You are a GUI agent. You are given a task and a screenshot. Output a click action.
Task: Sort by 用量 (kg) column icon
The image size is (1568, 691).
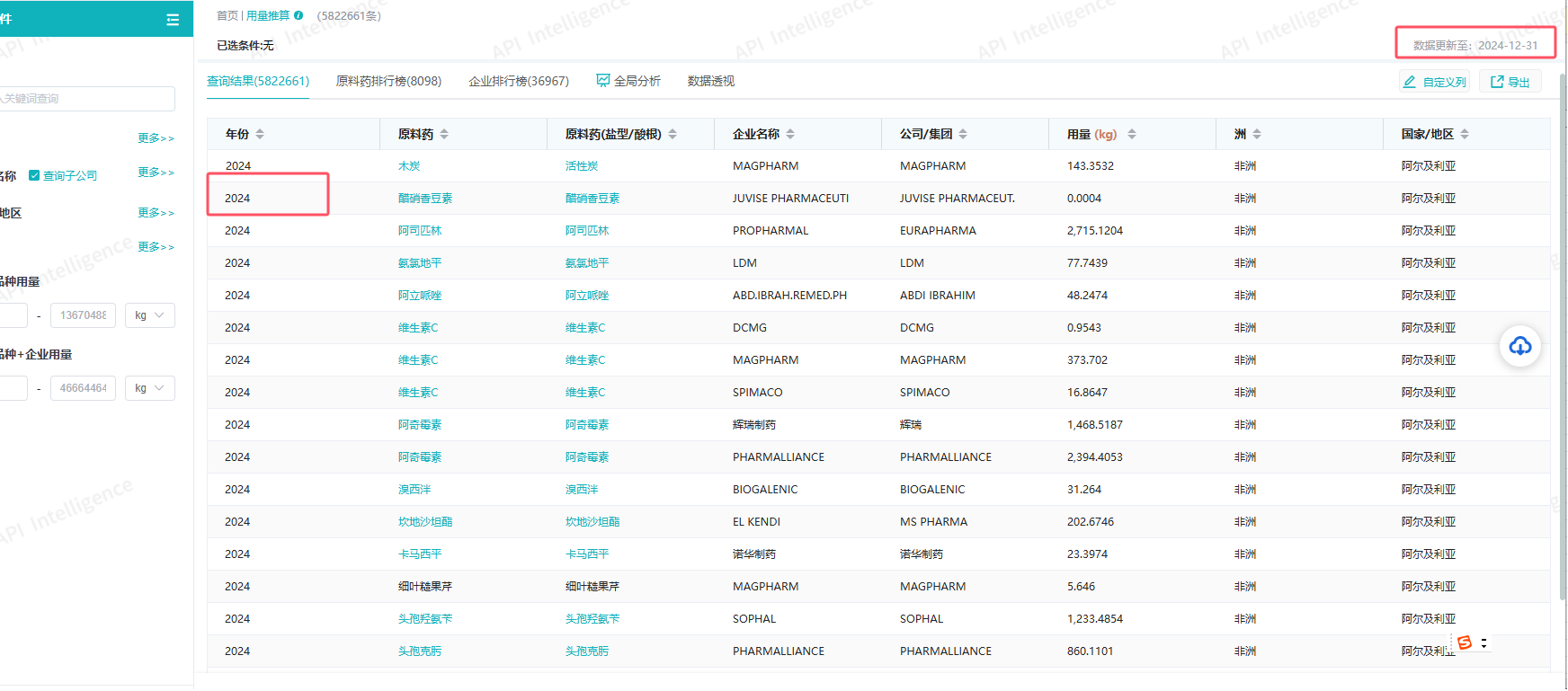[x=1131, y=134]
